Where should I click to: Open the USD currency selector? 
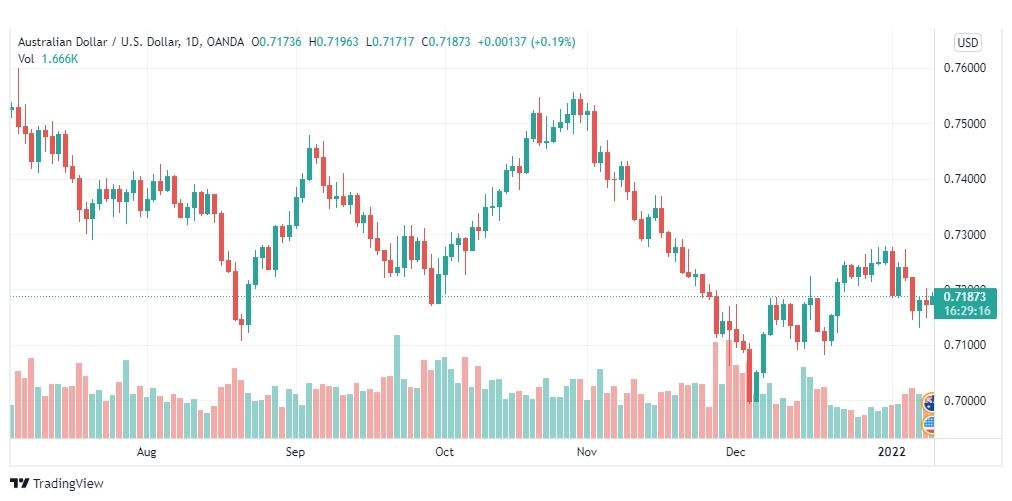coord(967,43)
